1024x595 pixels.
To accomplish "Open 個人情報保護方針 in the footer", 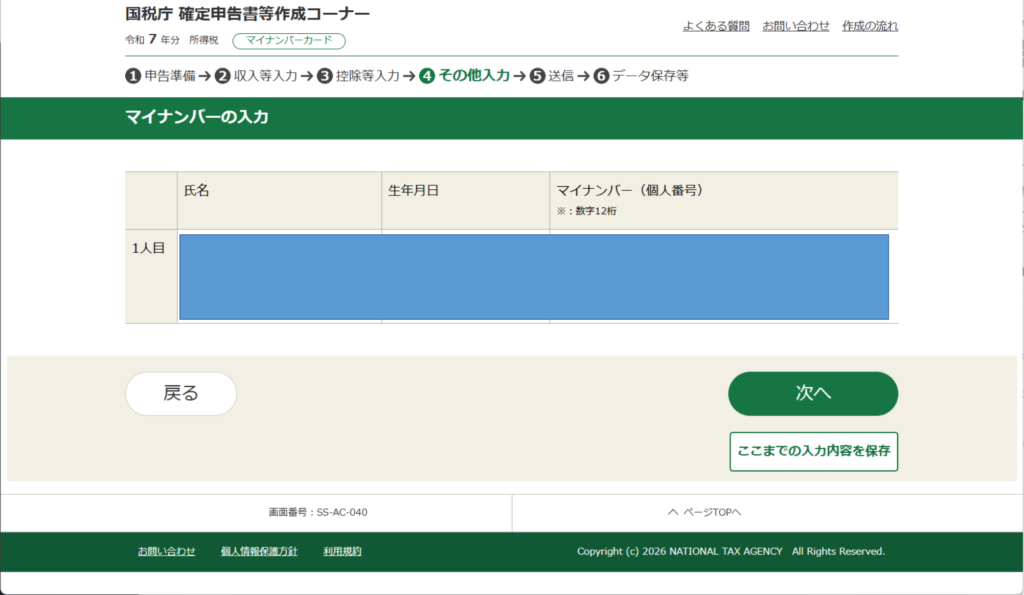I will tap(259, 551).
